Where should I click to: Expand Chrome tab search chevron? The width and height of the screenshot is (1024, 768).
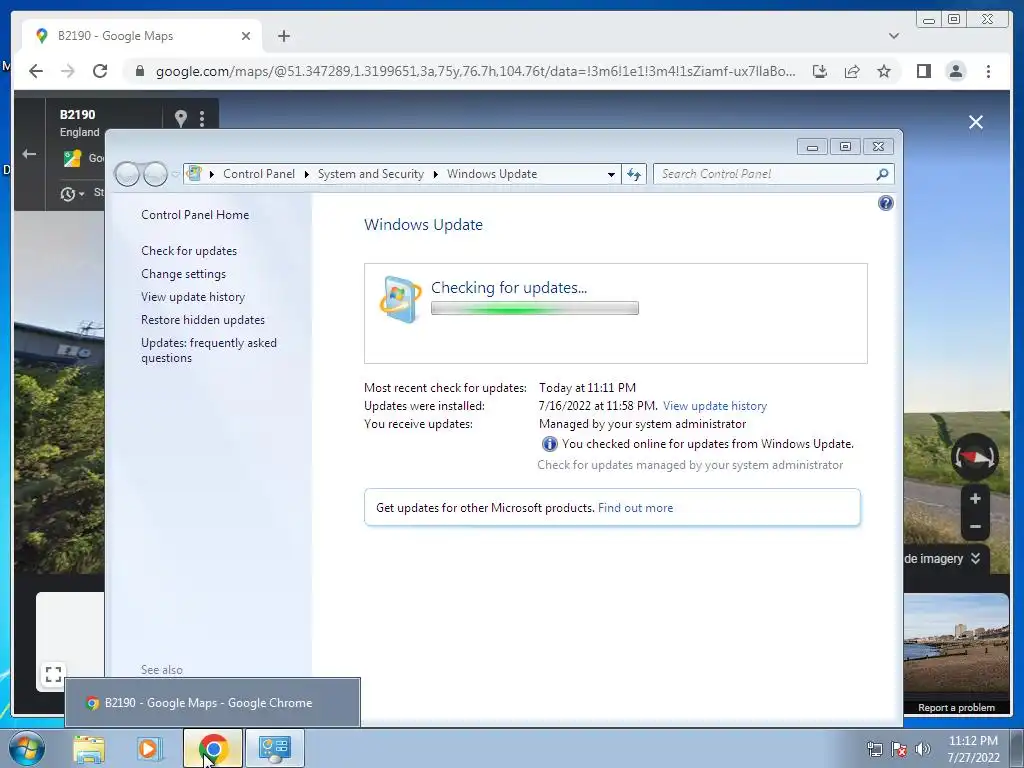pos(893,36)
